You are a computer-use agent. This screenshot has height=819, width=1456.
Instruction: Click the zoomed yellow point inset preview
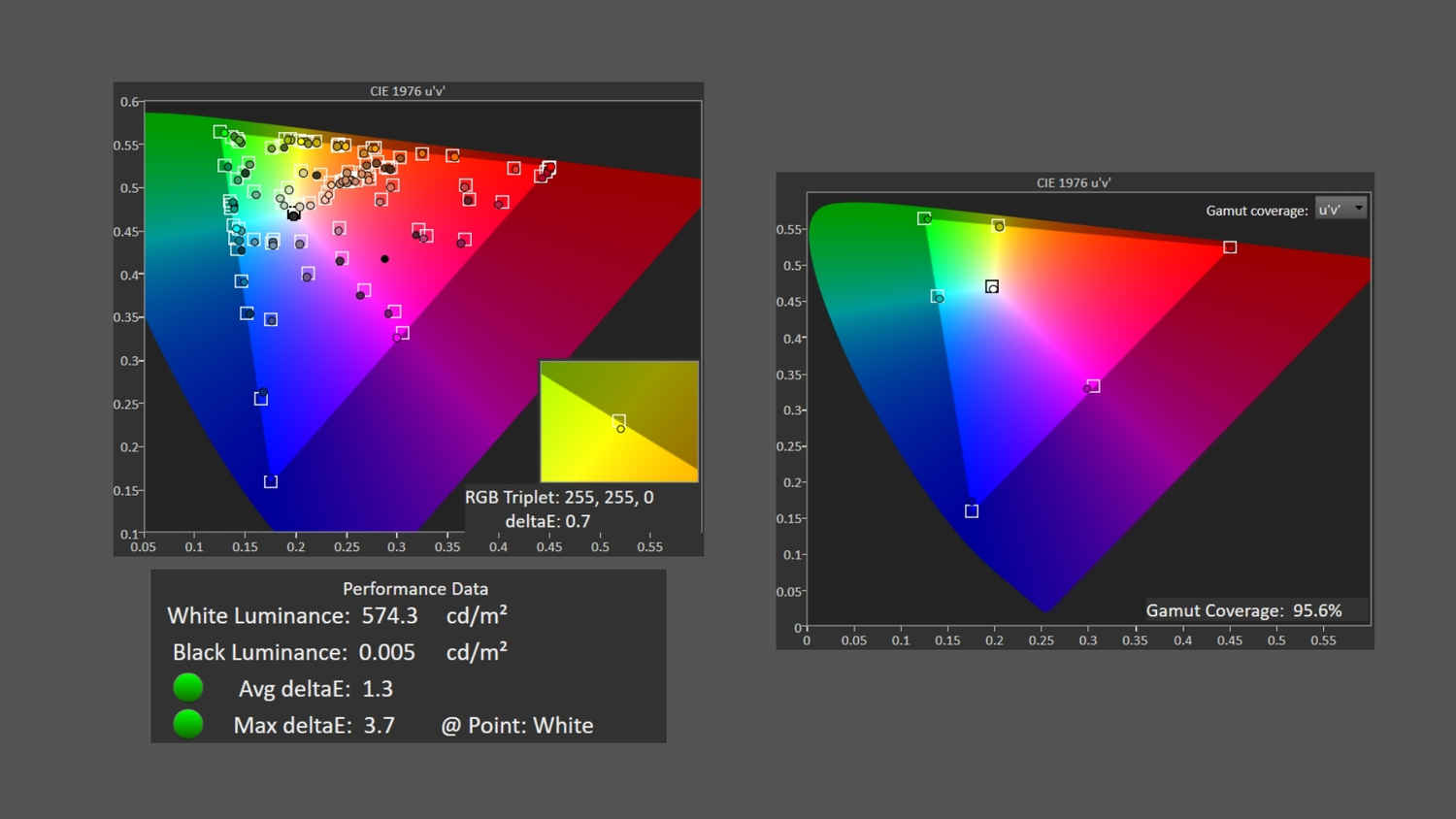pyautogui.click(x=619, y=421)
